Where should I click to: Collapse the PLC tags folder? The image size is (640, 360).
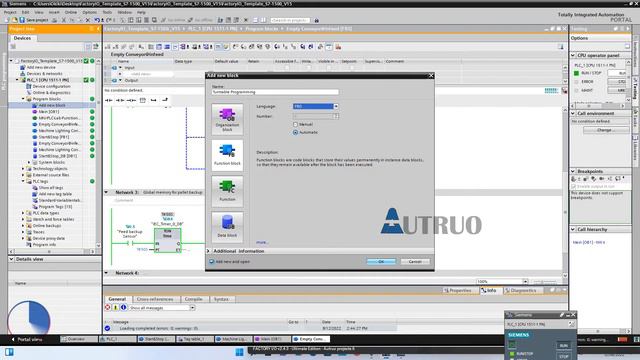23,181
